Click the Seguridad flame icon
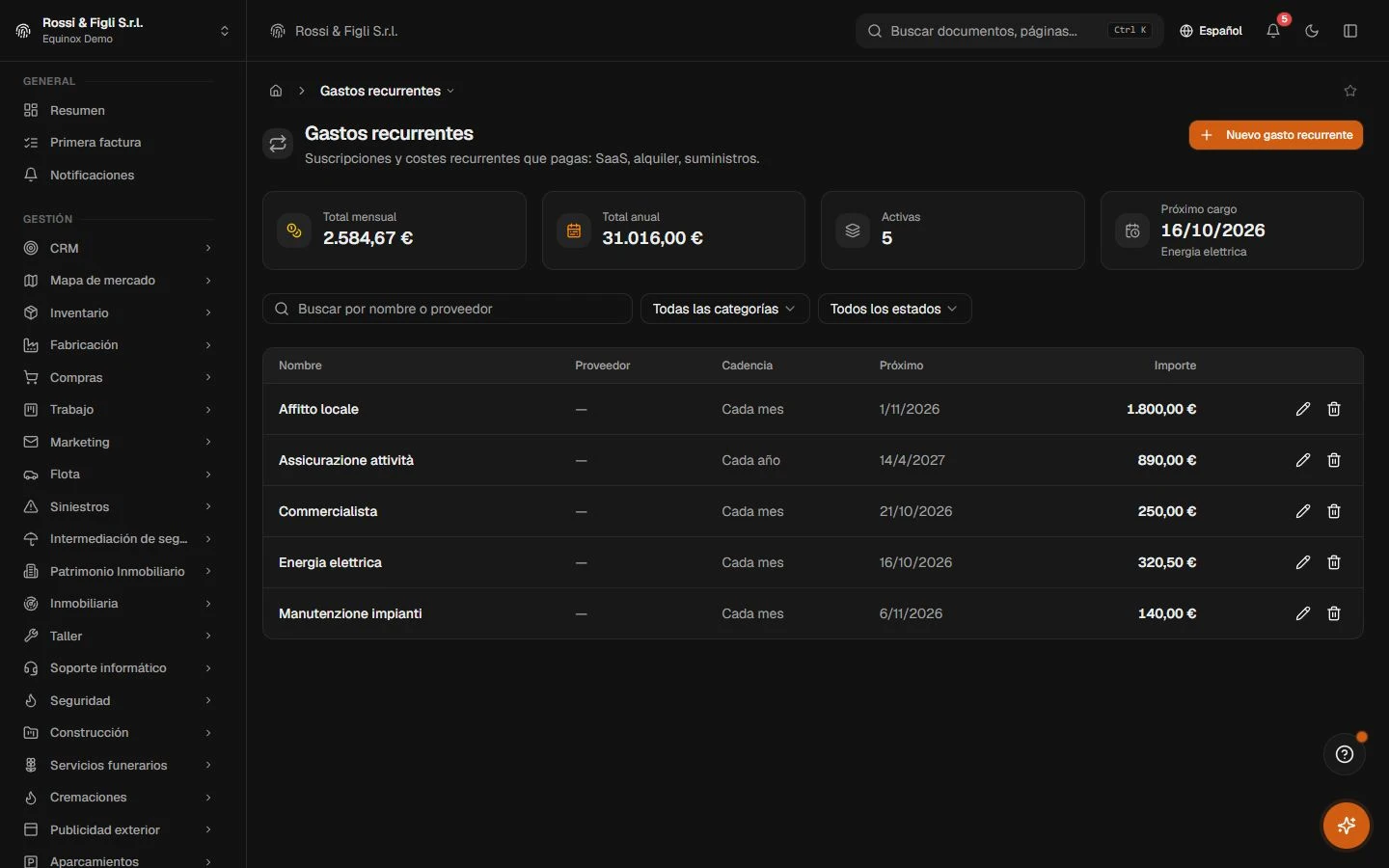This screenshot has height=868, width=1389. pyautogui.click(x=31, y=700)
